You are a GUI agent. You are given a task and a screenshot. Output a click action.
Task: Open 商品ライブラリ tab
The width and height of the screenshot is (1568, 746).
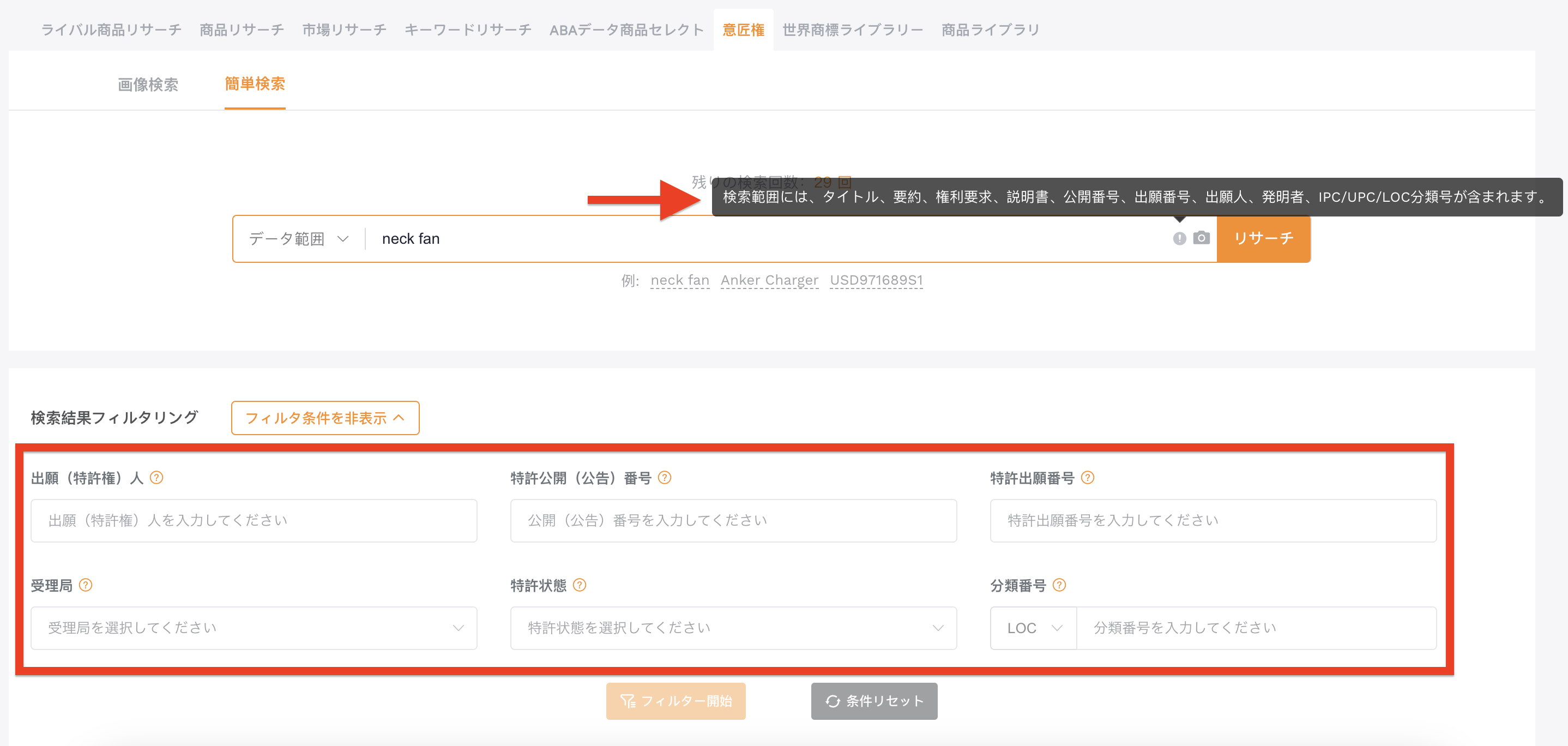click(990, 29)
